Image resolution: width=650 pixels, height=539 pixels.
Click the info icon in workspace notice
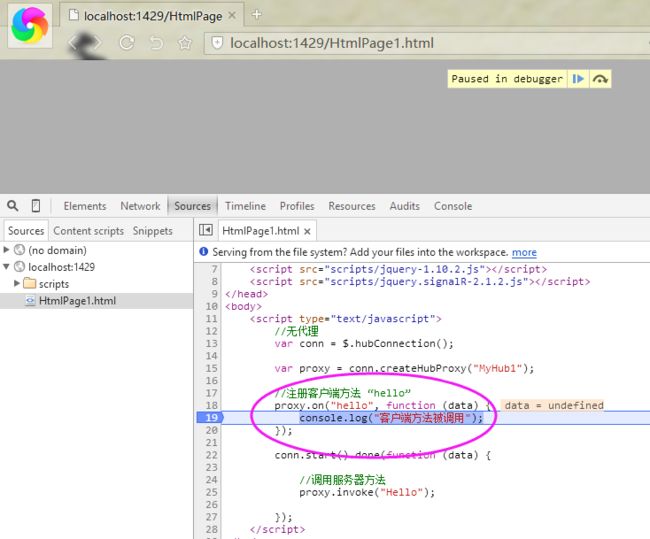tap(204, 252)
